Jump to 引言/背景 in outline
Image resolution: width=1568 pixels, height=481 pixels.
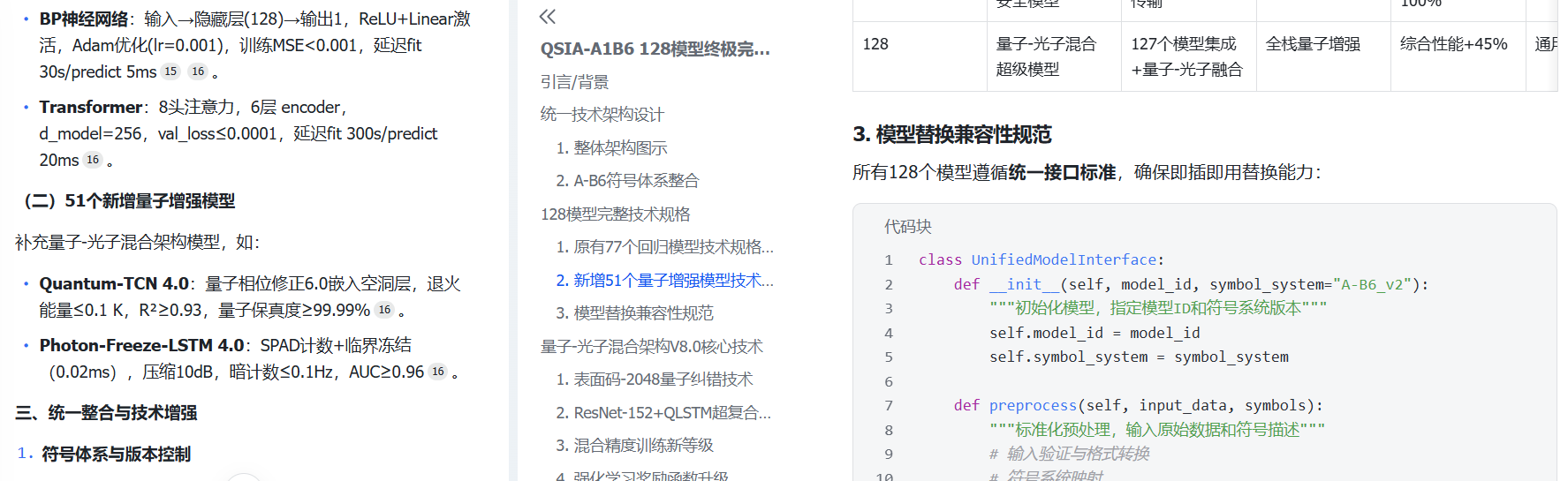point(574,82)
